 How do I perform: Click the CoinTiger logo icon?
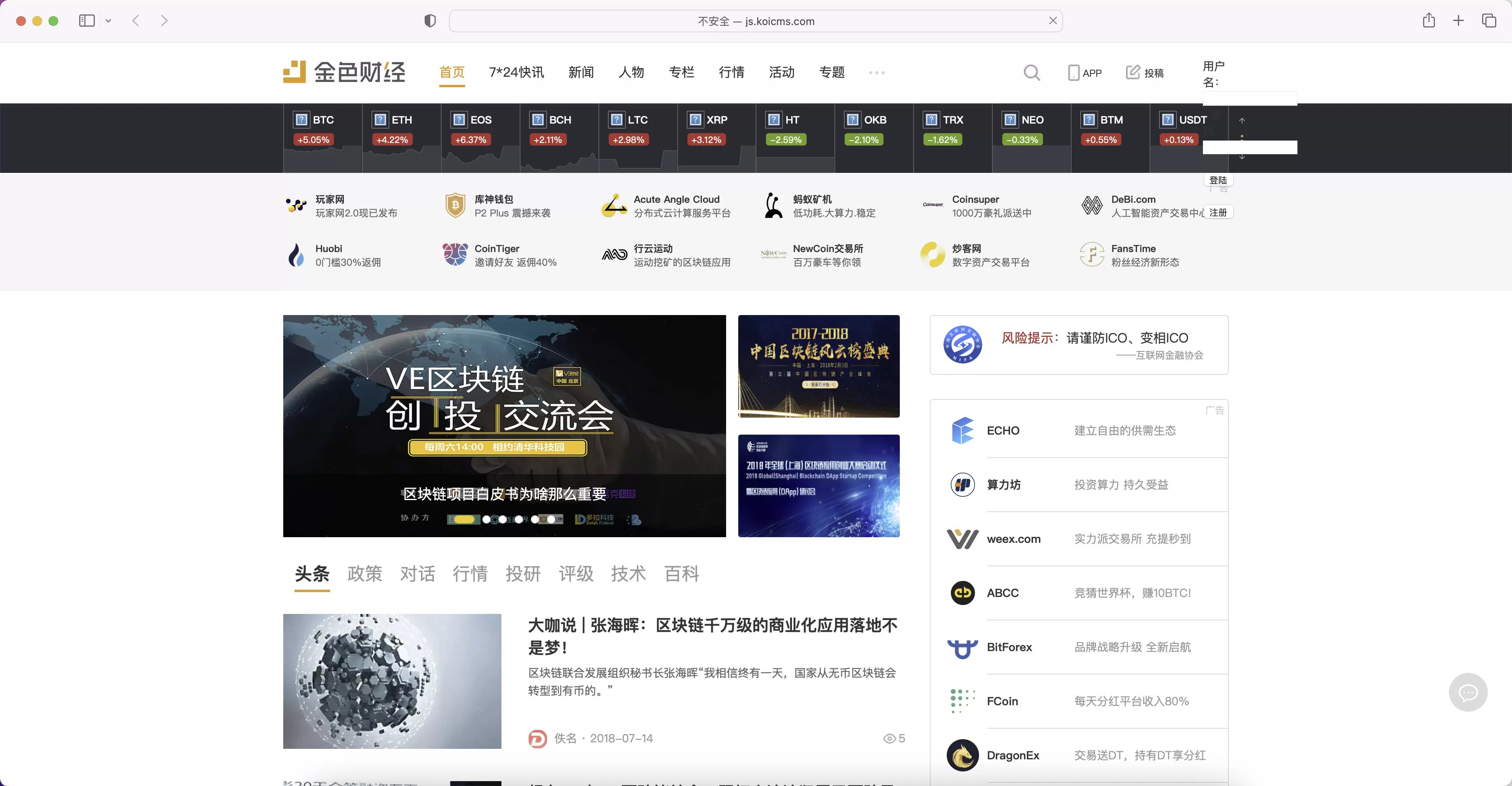point(455,254)
